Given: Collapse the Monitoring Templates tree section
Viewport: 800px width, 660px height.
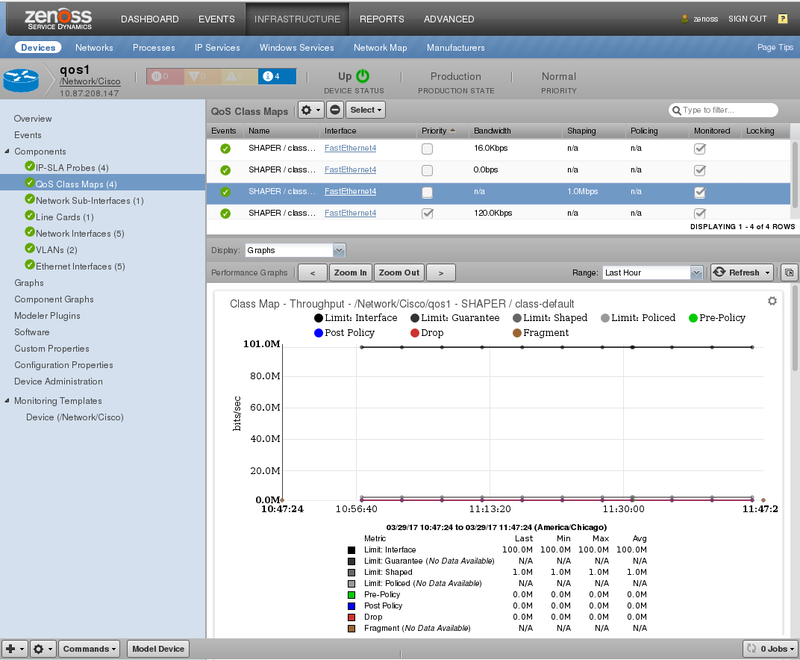Looking at the screenshot, I should (7, 400).
